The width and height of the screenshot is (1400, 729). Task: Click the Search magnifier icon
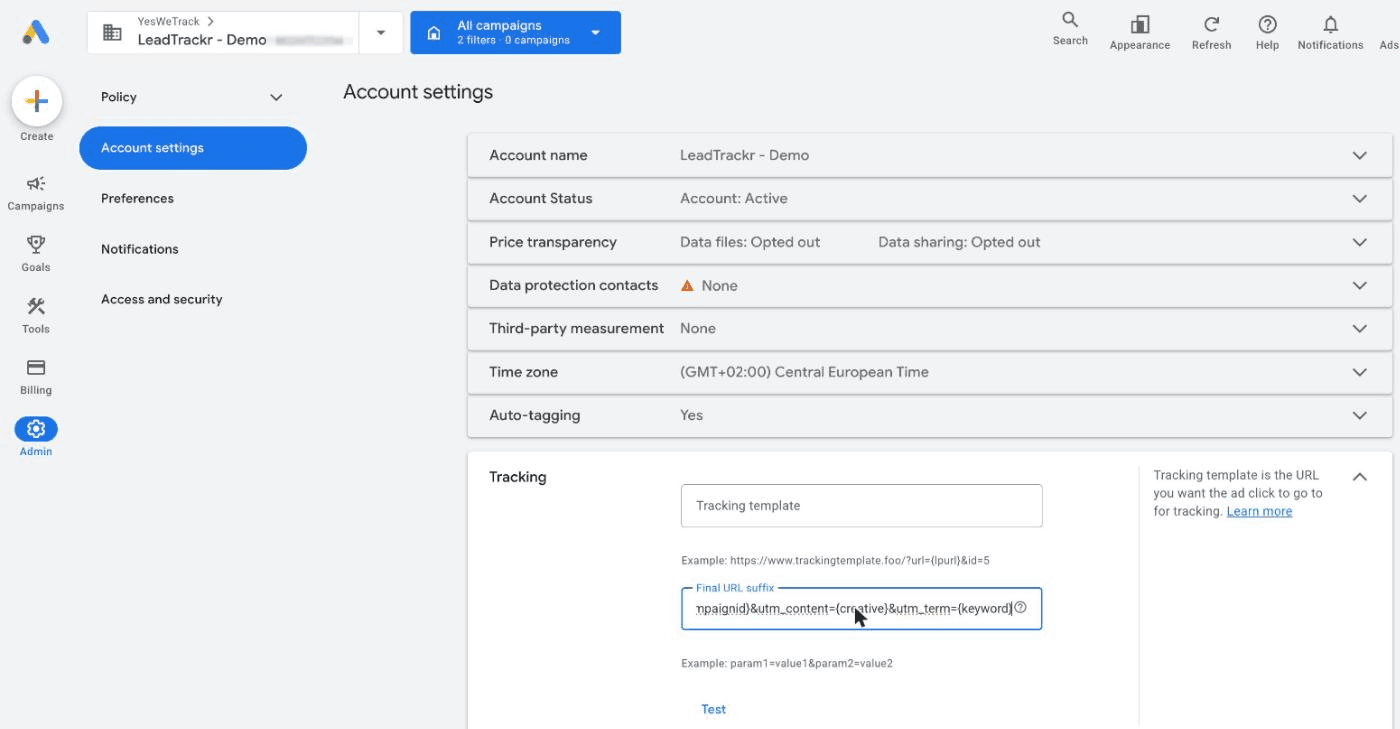click(1070, 20)
